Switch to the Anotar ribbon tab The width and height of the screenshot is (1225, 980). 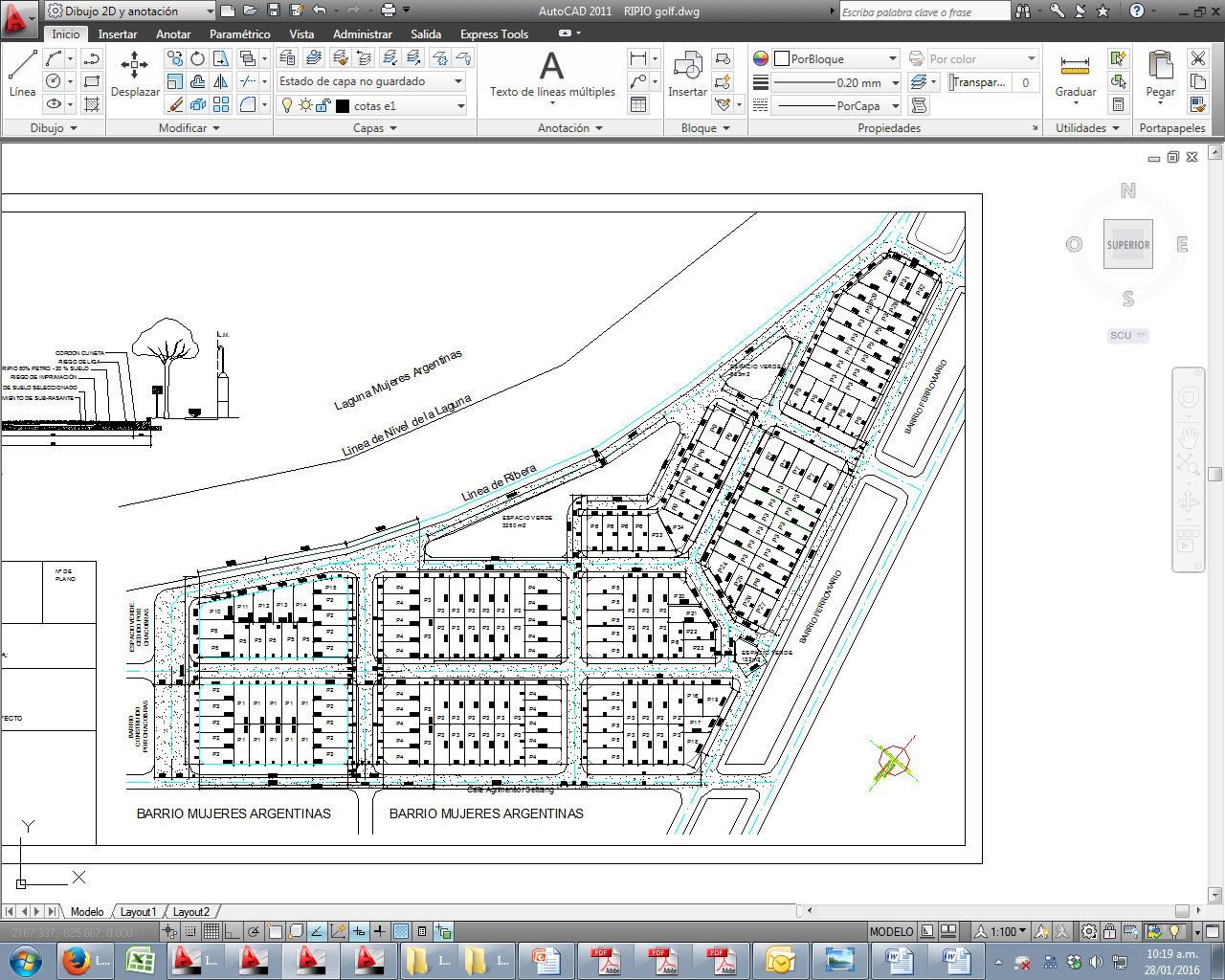coord(173,33)
